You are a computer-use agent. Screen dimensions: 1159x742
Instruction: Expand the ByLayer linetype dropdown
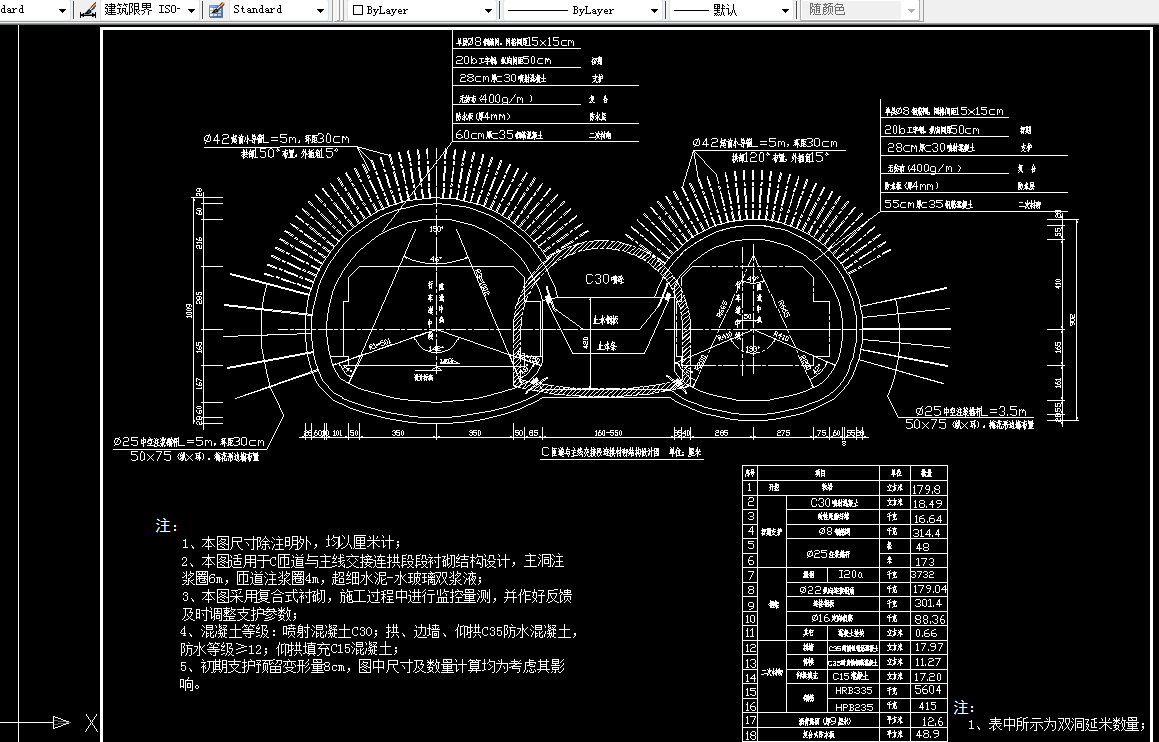pyautogui.click(x=582, y=10)
